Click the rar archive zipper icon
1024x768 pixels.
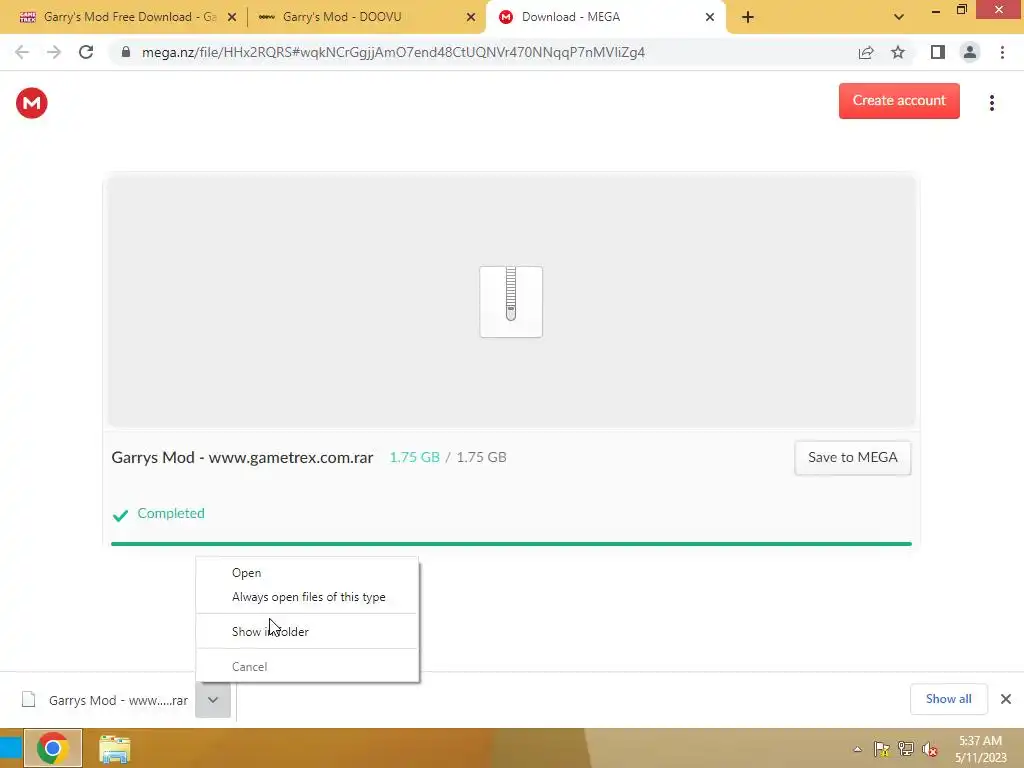pos(511,302)
